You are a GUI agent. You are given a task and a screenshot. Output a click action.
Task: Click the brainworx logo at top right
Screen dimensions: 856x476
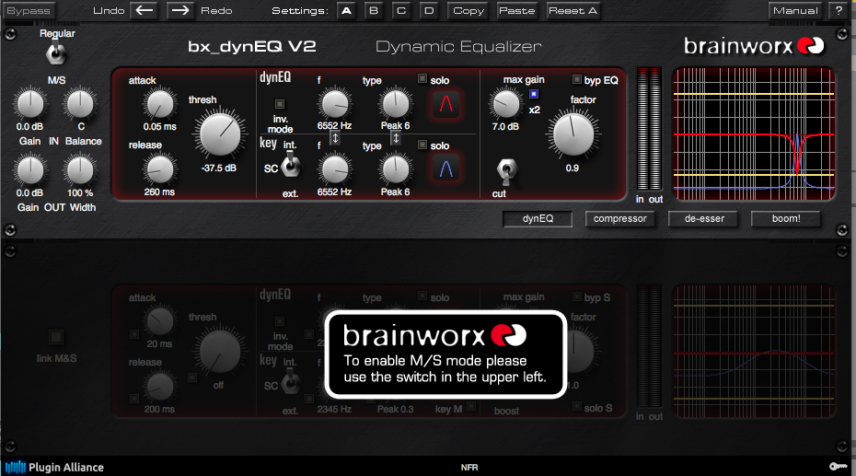click(754, 46)
